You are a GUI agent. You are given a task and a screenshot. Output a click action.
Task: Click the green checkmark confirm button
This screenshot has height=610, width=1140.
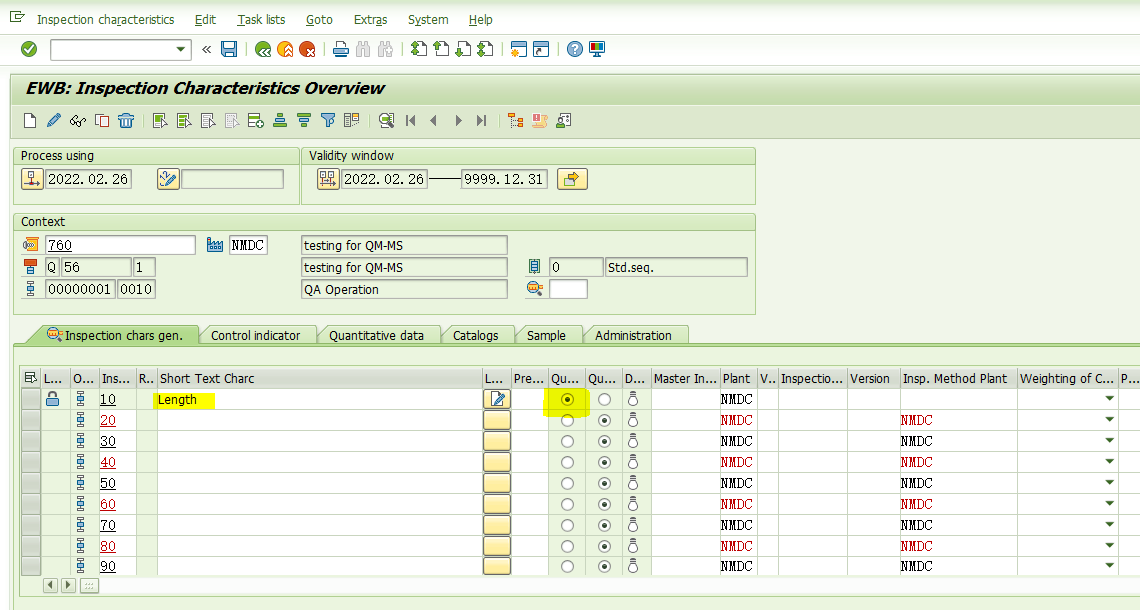(28, 49)
